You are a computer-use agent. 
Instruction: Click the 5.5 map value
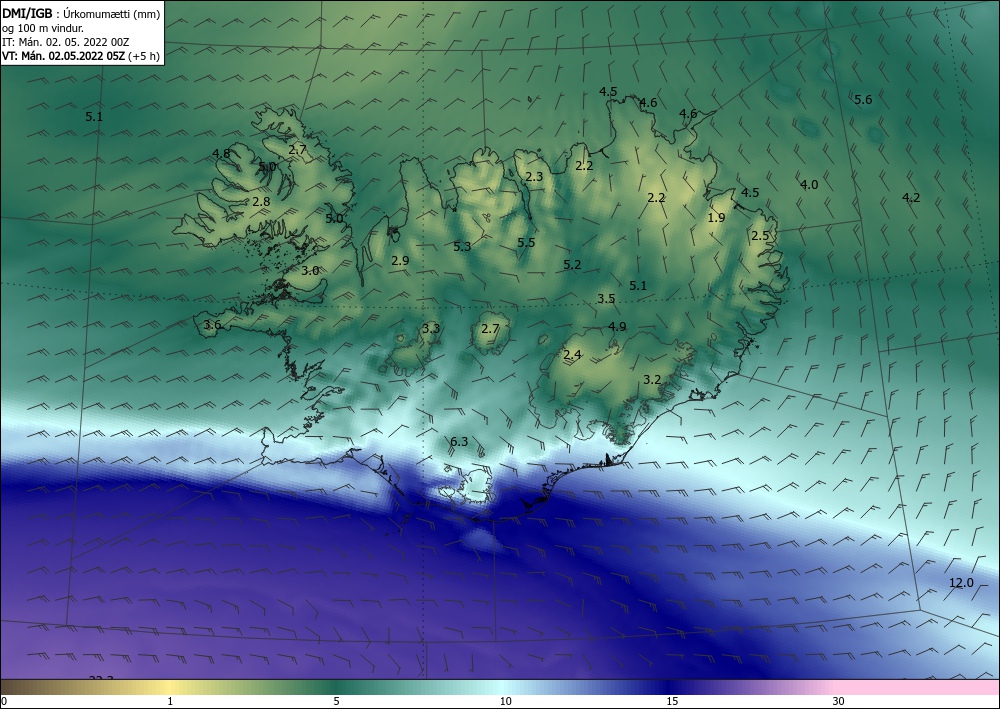tap(526, 242)
